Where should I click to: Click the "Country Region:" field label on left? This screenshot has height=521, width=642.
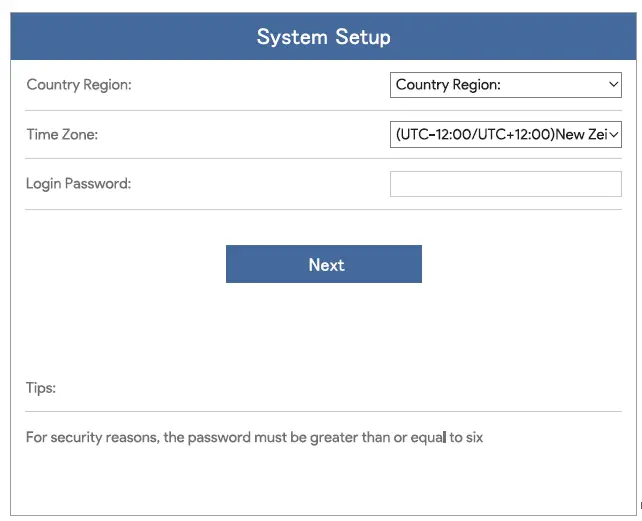[79, 85]
